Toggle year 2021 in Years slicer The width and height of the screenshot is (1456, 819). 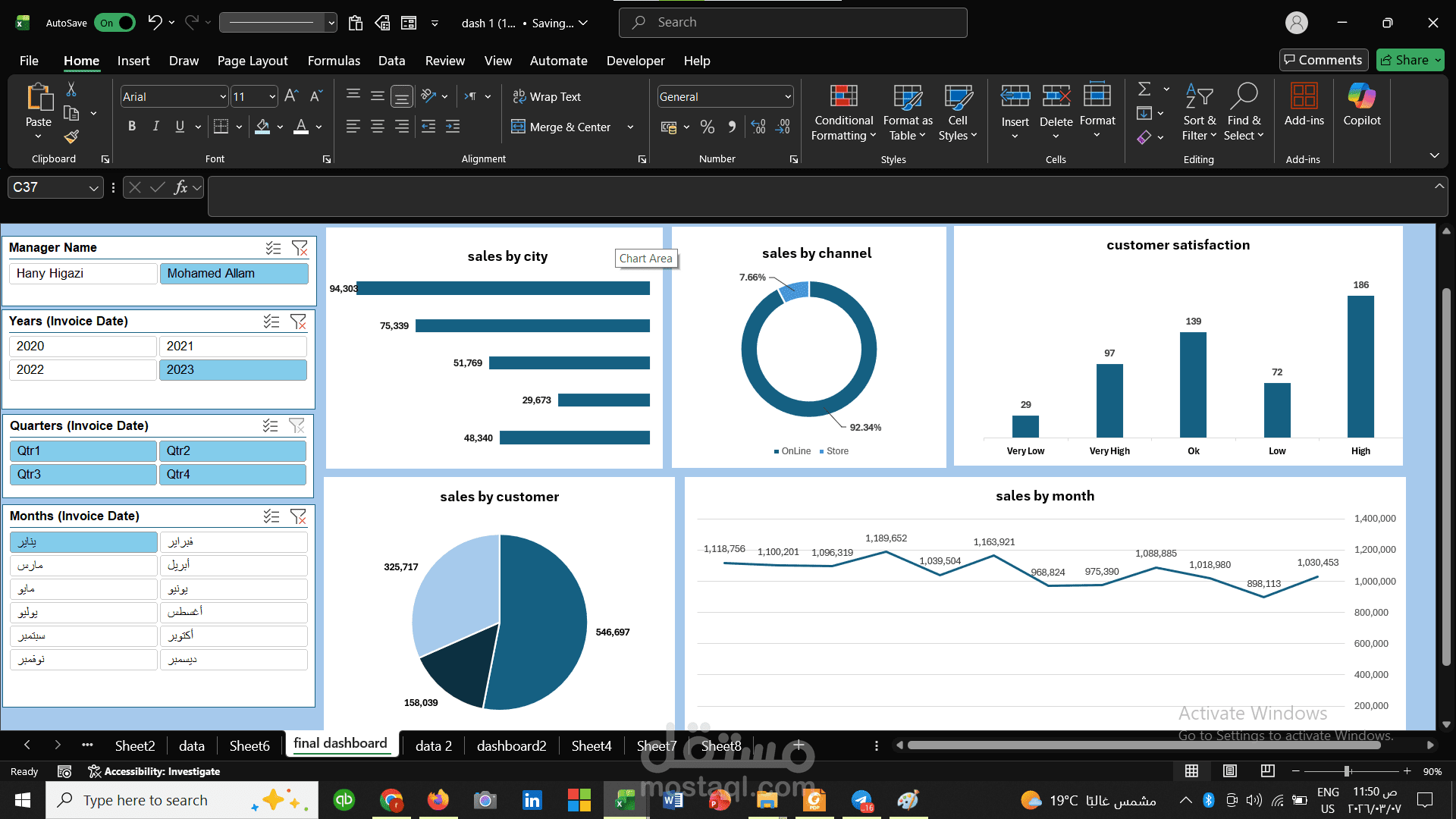pos(233,346)
